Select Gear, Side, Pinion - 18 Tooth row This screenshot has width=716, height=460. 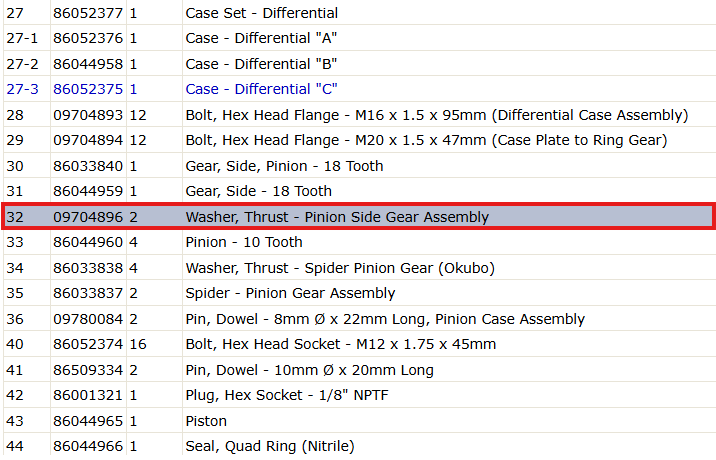tap(360, 166)
